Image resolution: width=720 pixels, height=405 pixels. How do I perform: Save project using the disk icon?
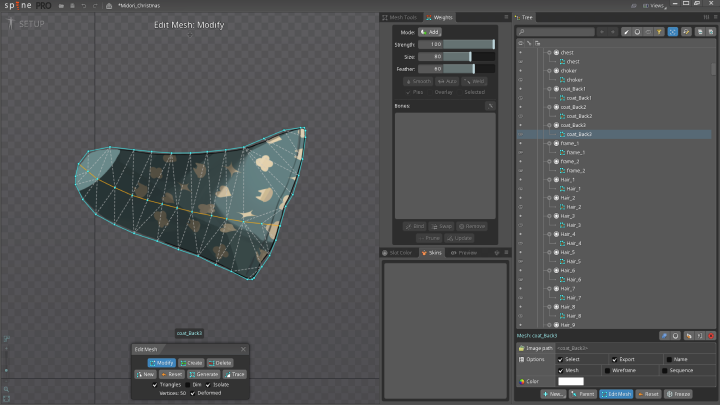(73, 6)
